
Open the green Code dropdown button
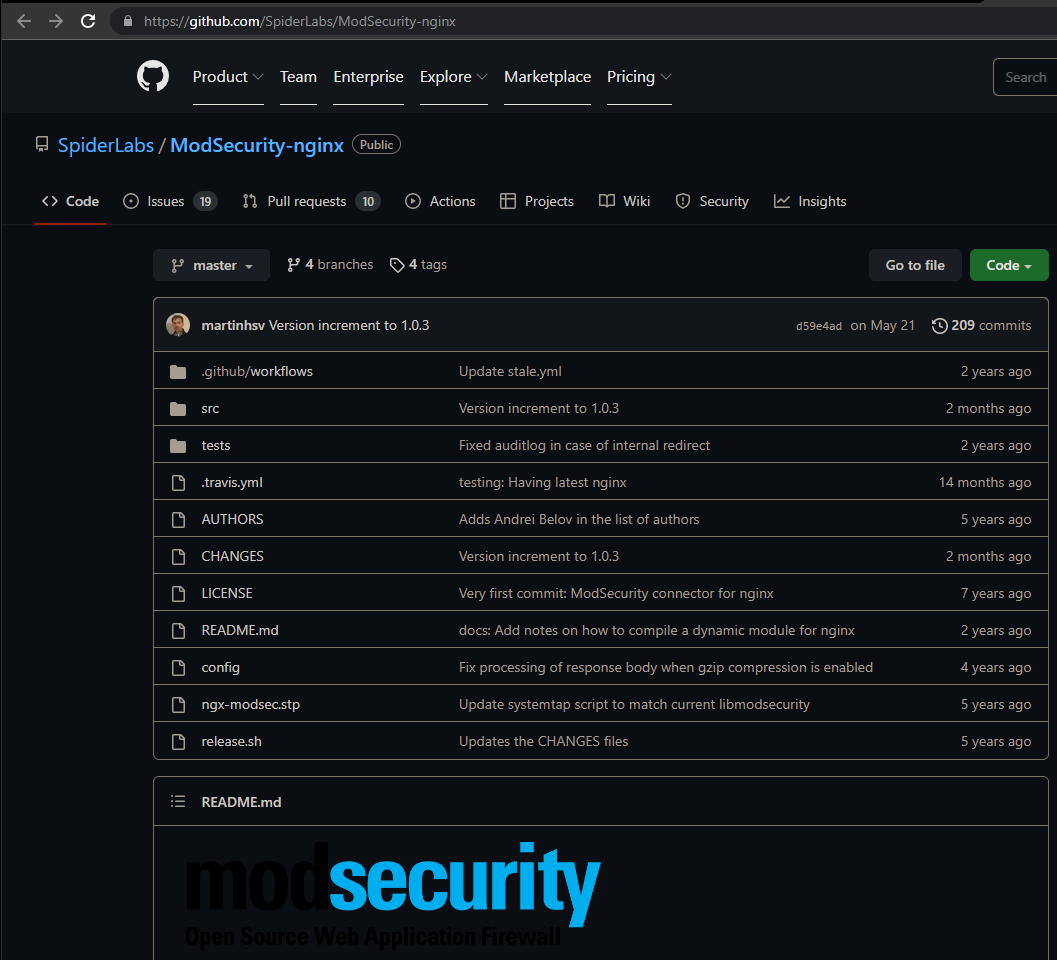(x=1008, y=265)
